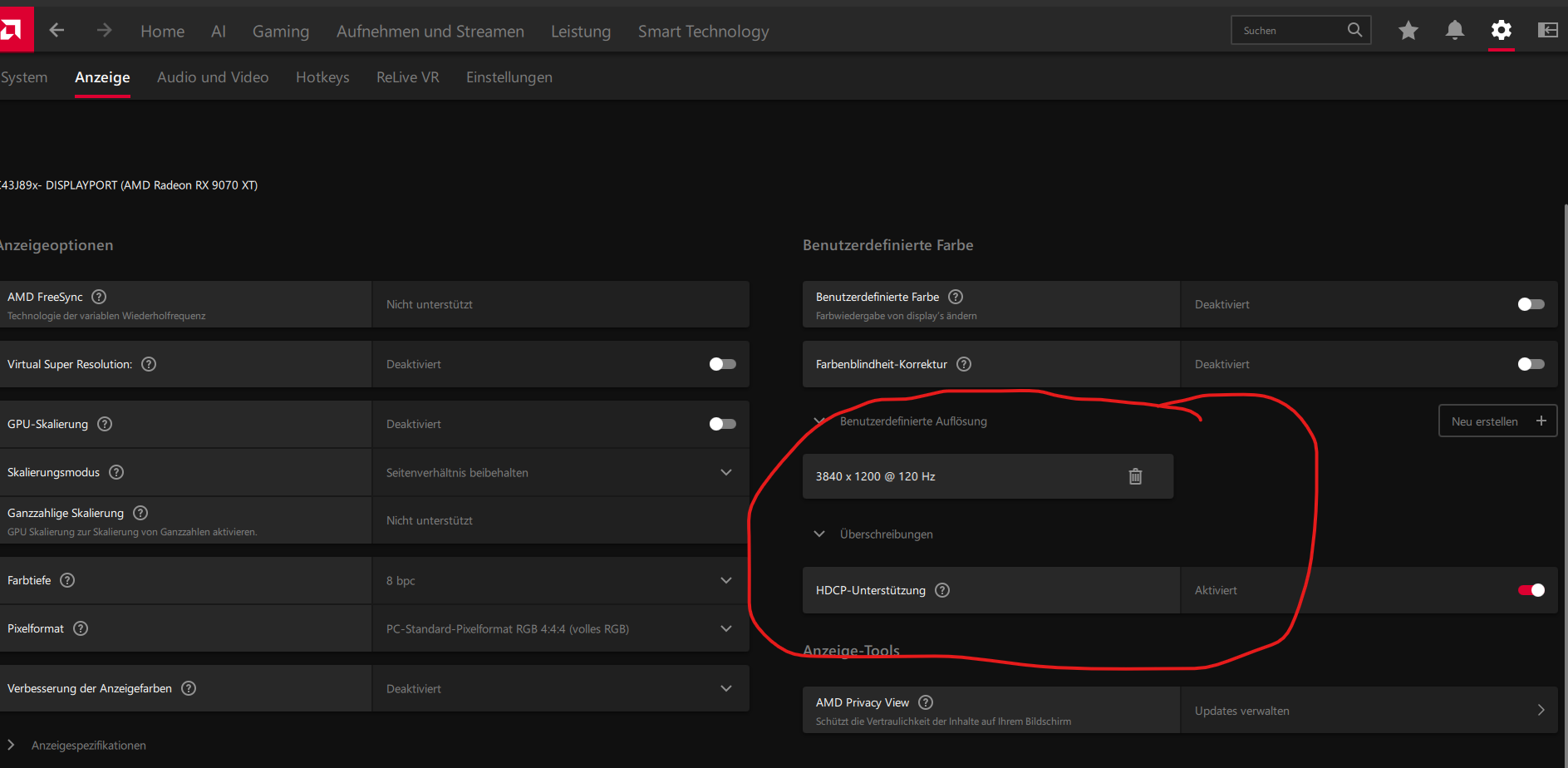Screen dimensions: 1568x768
Task: Open settings gear icon
Action: click(1502, 31)
